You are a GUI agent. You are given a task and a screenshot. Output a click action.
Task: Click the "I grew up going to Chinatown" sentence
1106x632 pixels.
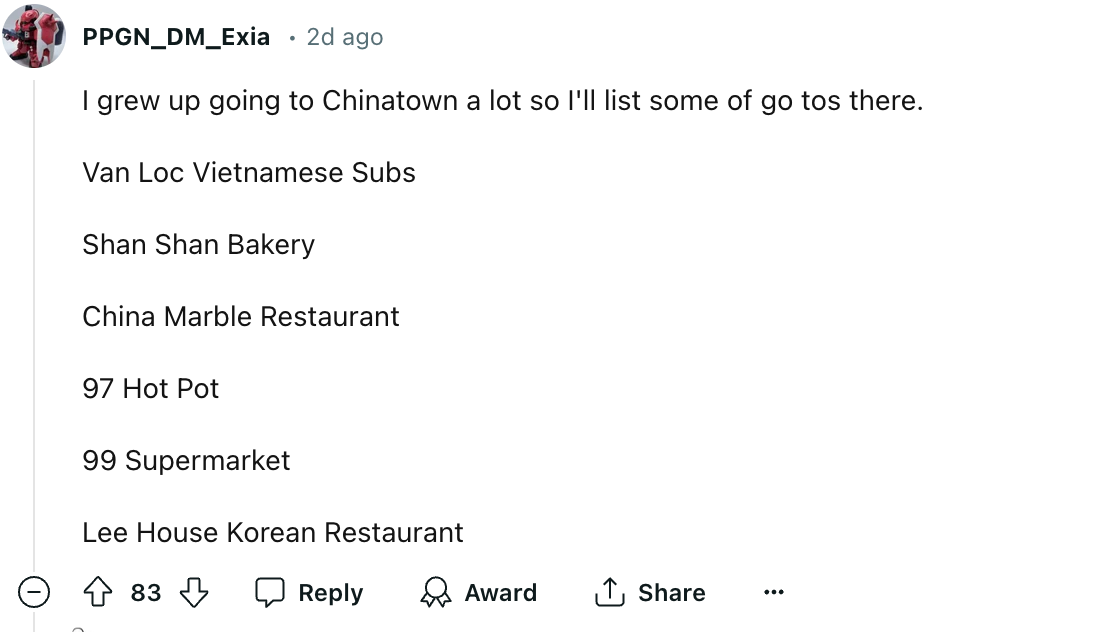click(x=502, y=101)
